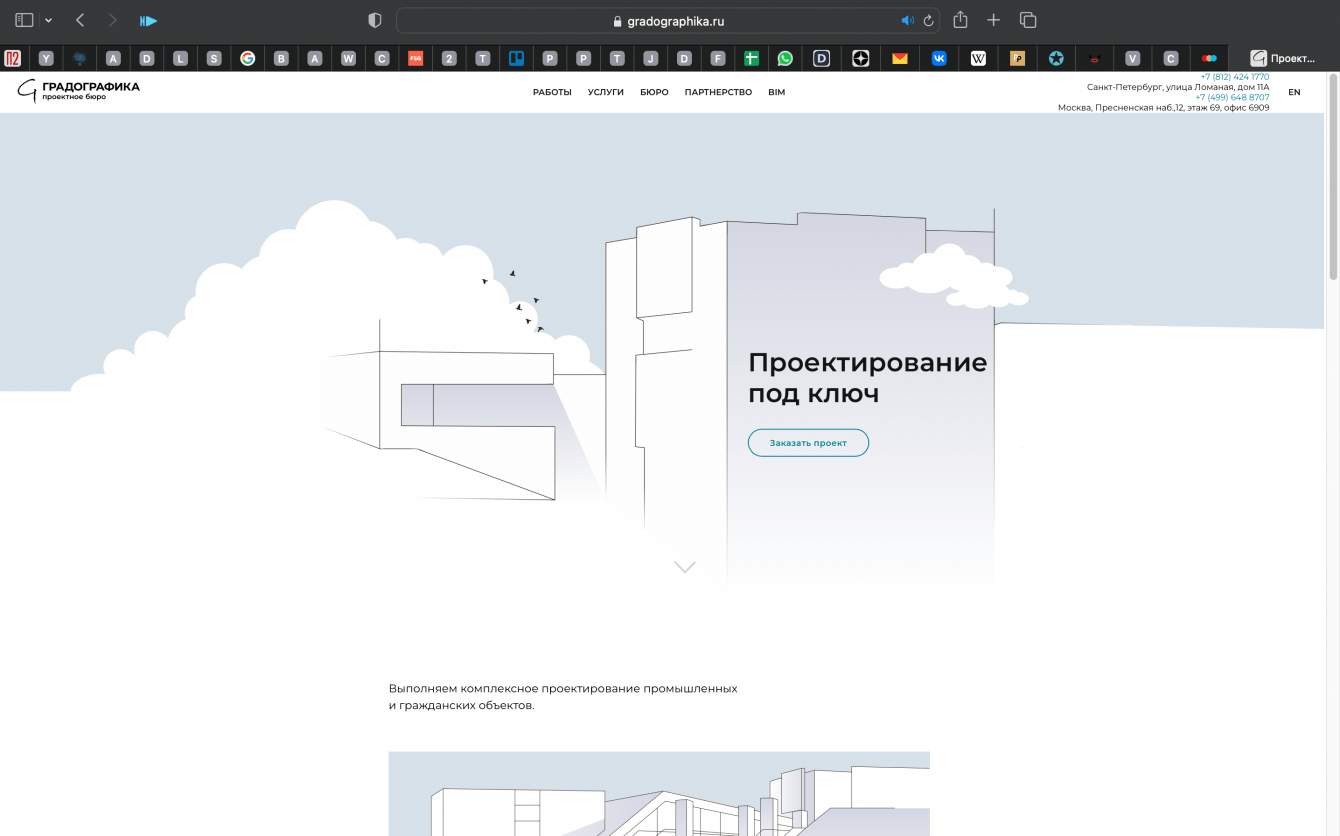The image size is (1340, 836).
Task: Open the privacy report shield icon
Action: [375, 20]
